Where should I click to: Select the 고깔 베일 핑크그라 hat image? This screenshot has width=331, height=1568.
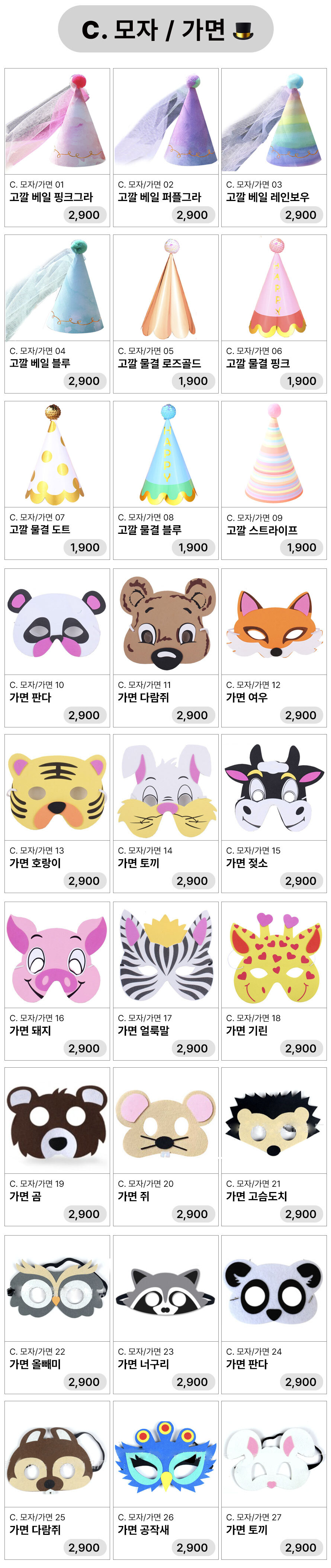57,122
